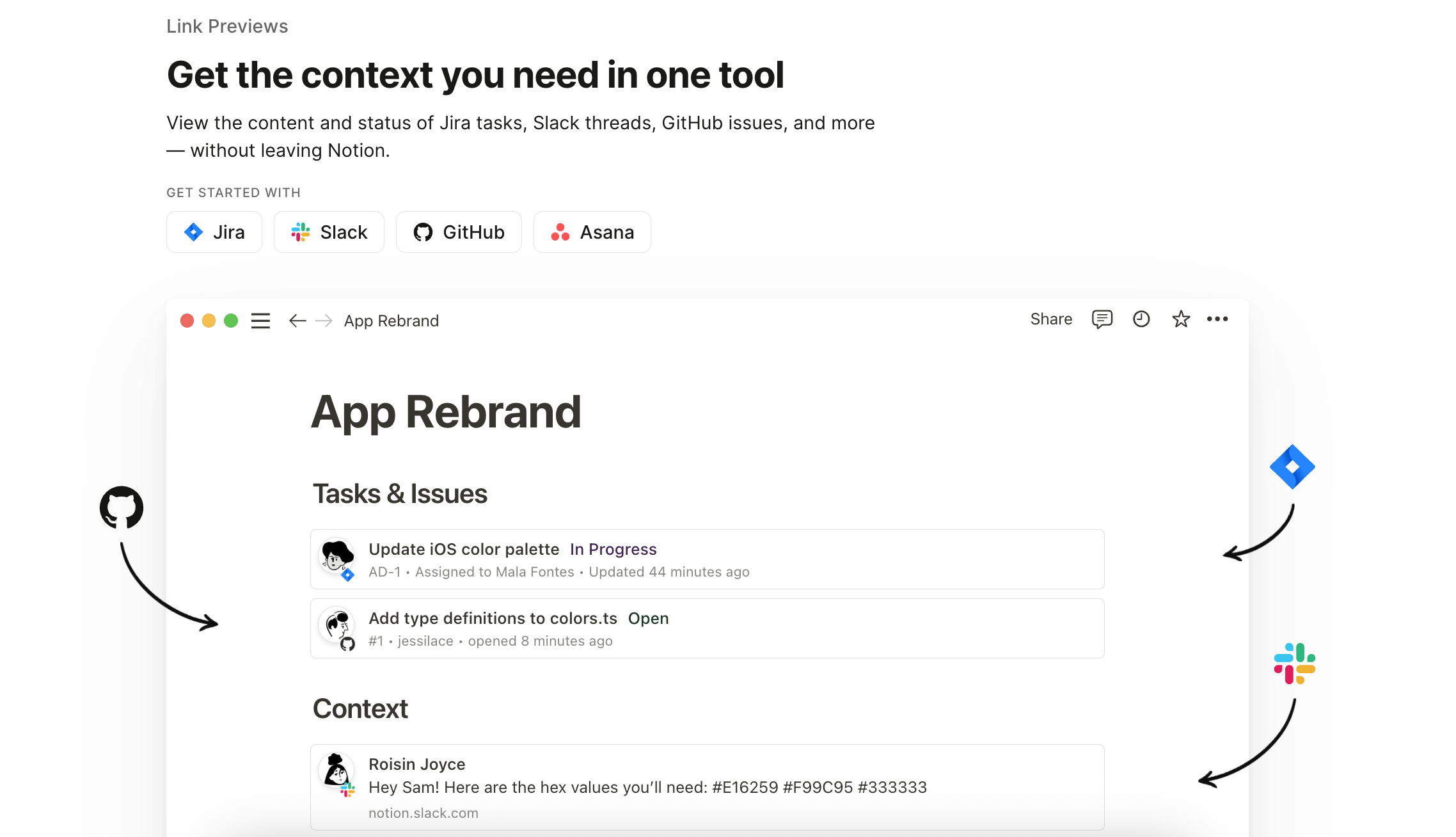
Task: Click Mala Fontes avatar on Jira card
Action: point(336,555)
